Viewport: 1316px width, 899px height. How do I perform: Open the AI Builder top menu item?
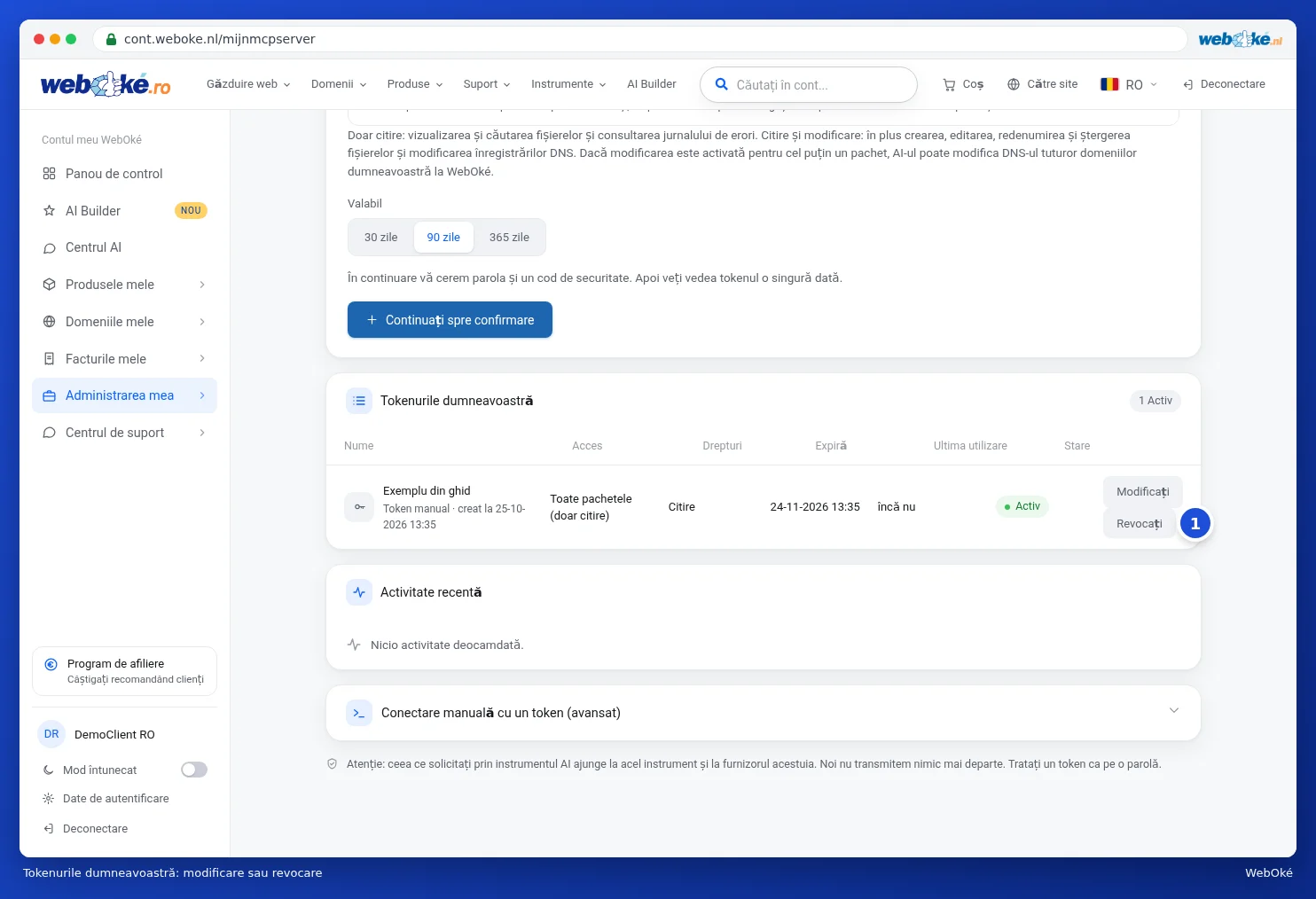(x=652, y=84)
